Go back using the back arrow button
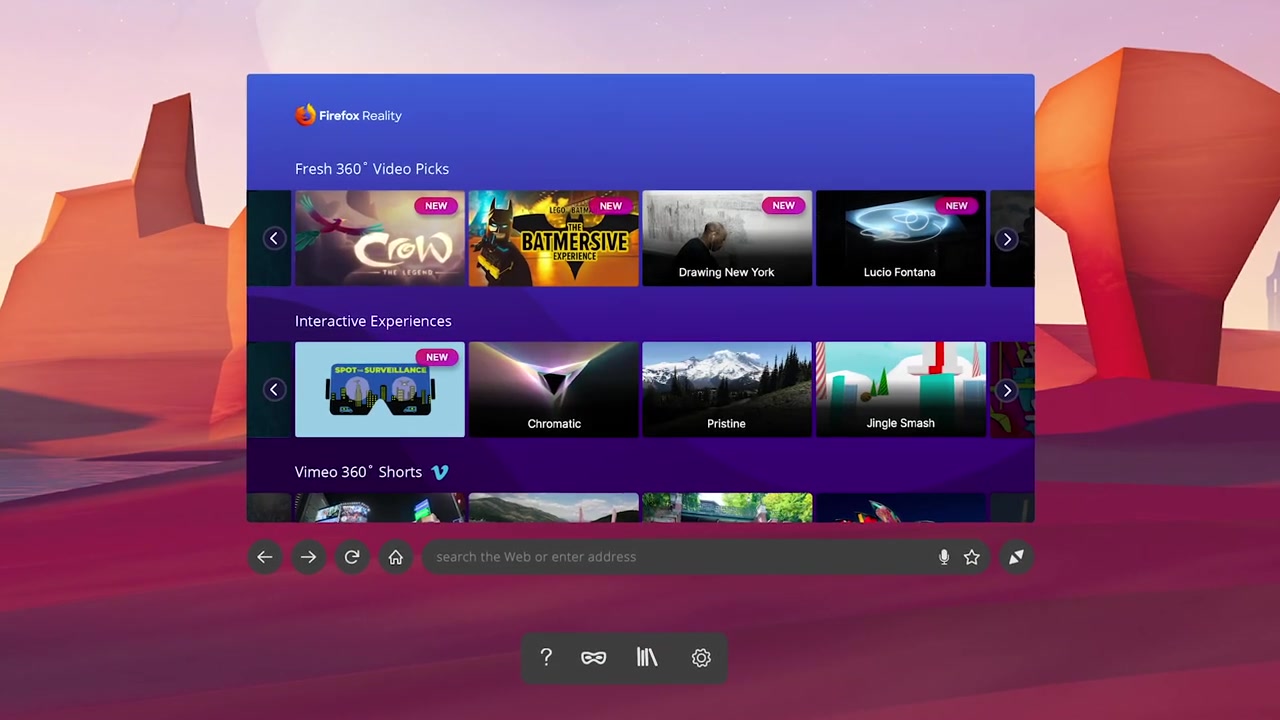Image resolution: width=1280 pixels, height=720 pixels. (265, 557)
